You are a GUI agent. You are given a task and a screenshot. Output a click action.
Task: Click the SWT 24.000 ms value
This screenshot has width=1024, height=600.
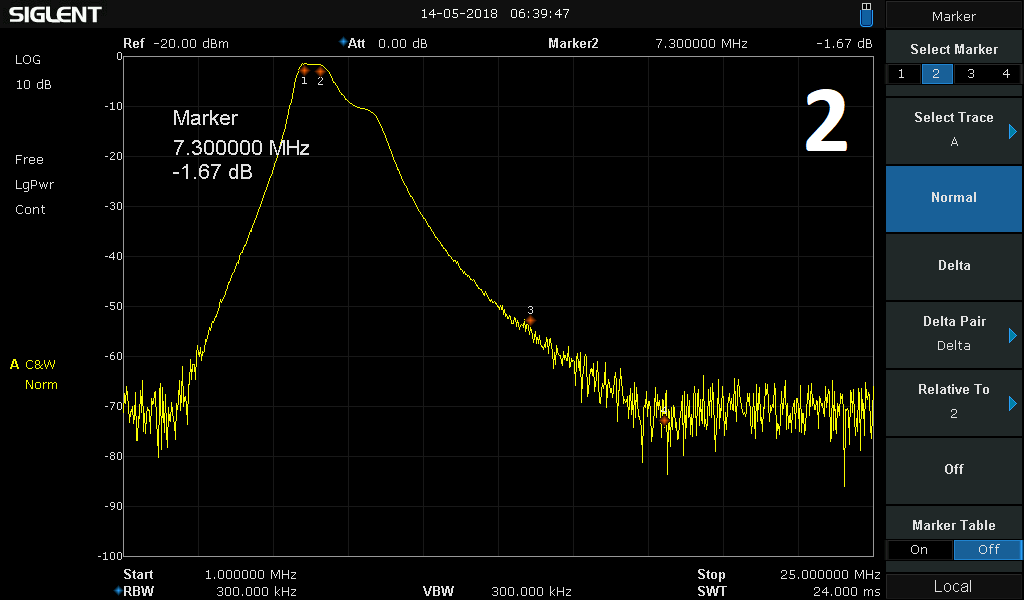point(846,592)
